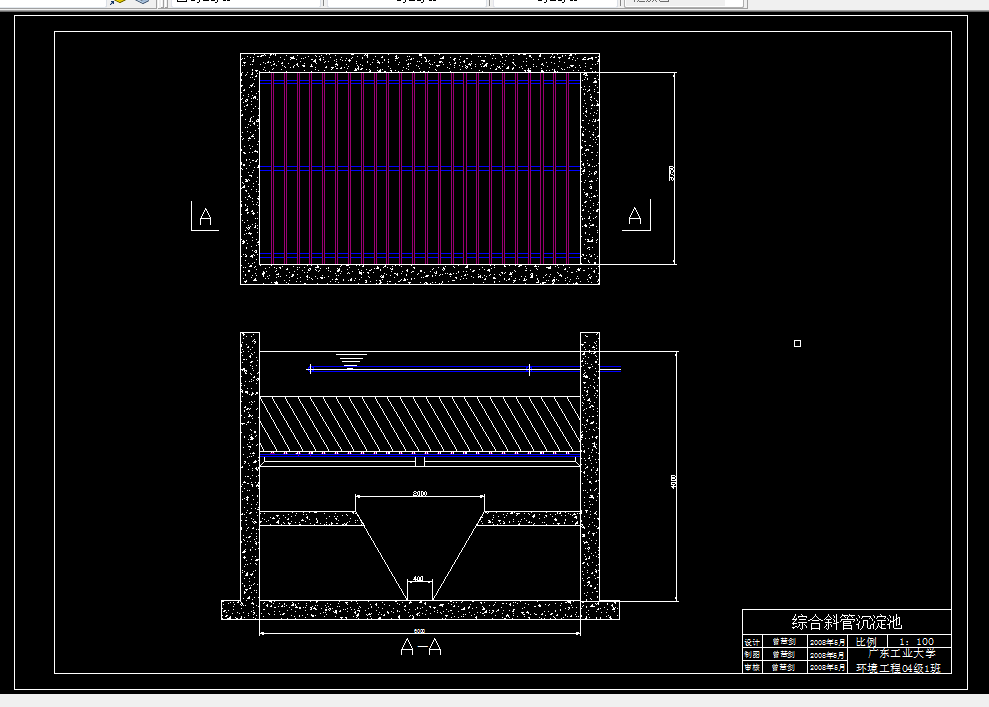Viewport: 989px width, 707px height.
Task: Select the 设计 label cell
Action: pos(752,642)
